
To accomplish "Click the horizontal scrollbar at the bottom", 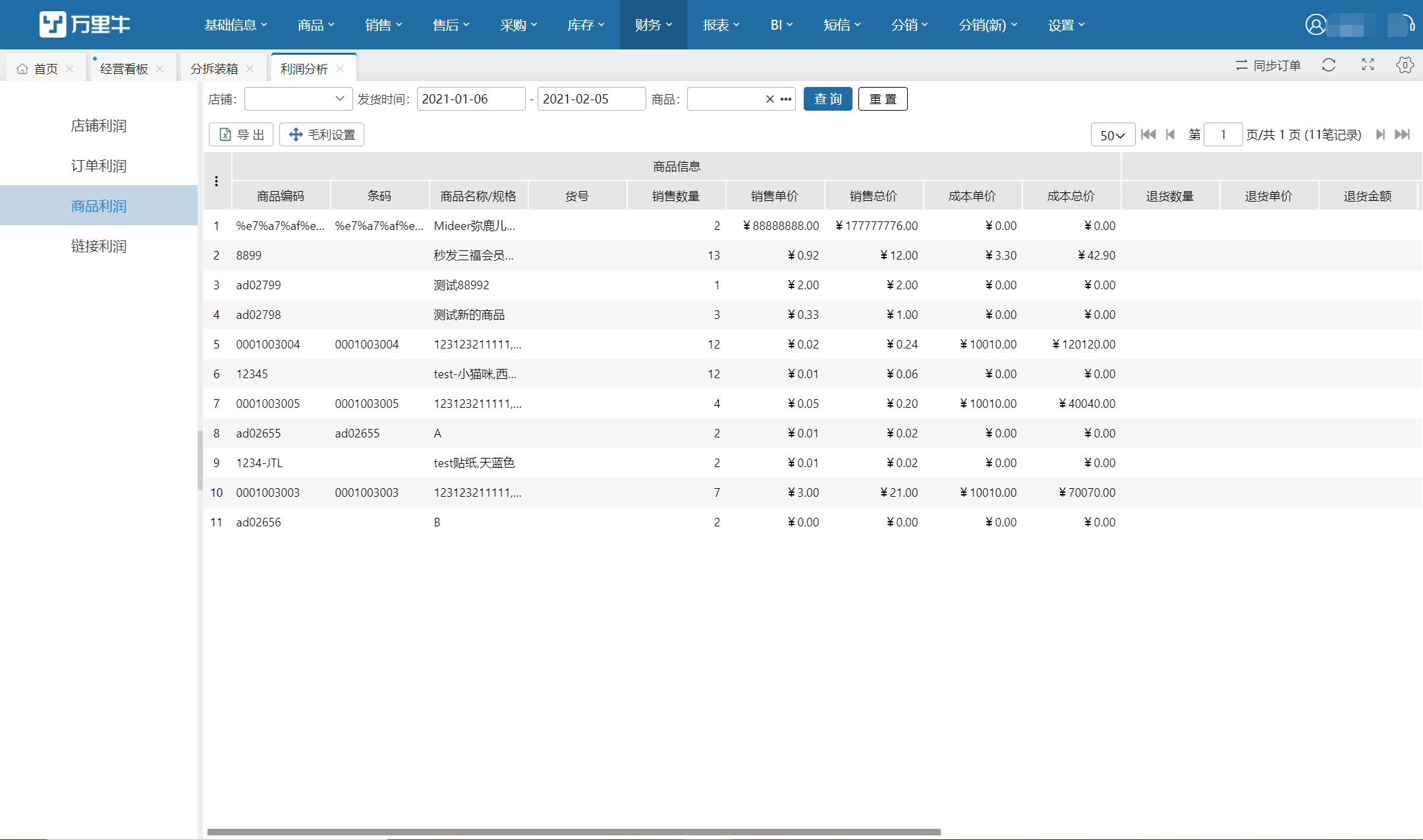I will pos(574,832).
